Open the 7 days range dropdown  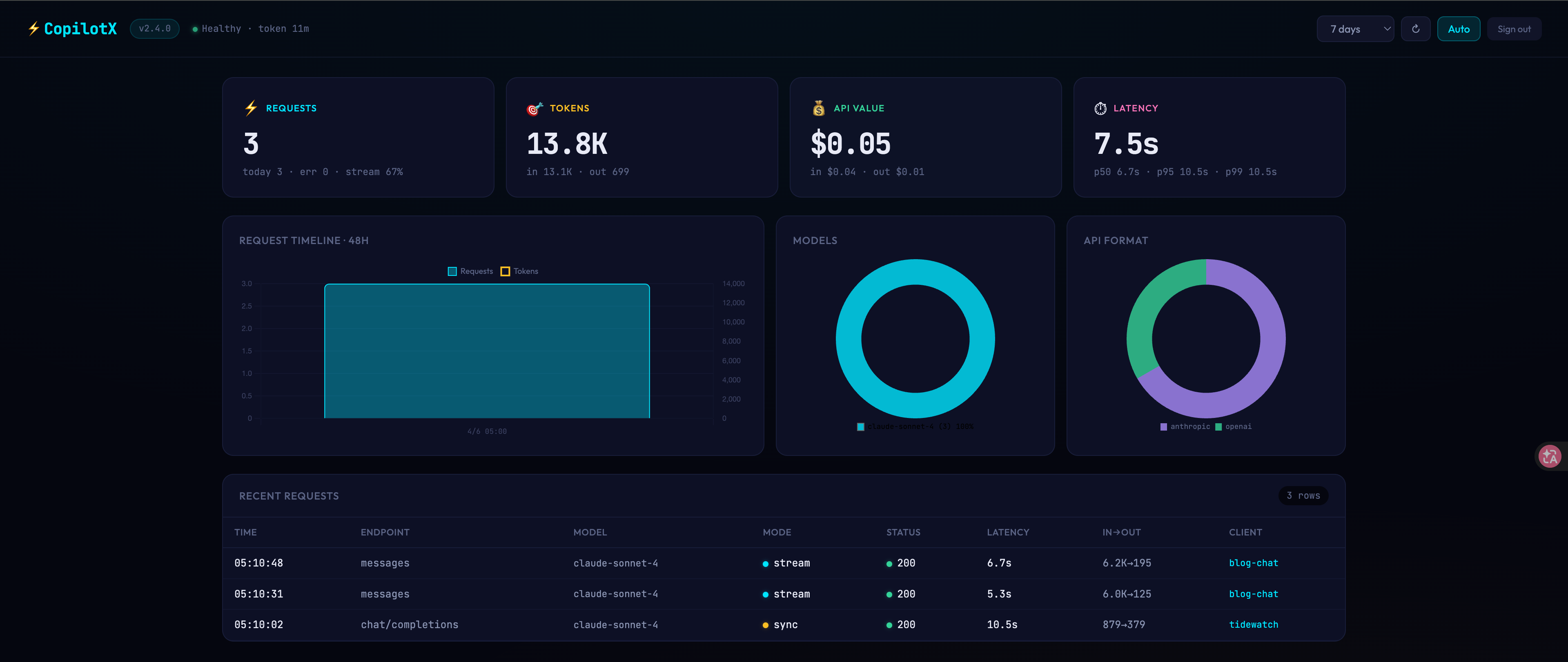click(1355, 29)
